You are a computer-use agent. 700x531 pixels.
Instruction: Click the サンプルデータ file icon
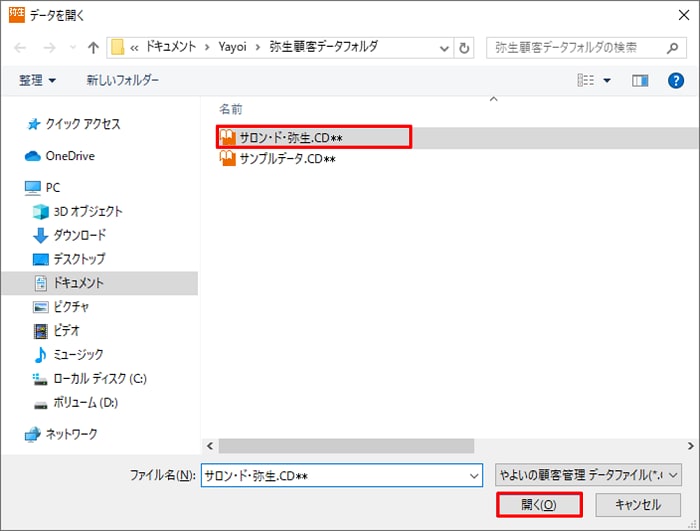[x=227, y=159]
